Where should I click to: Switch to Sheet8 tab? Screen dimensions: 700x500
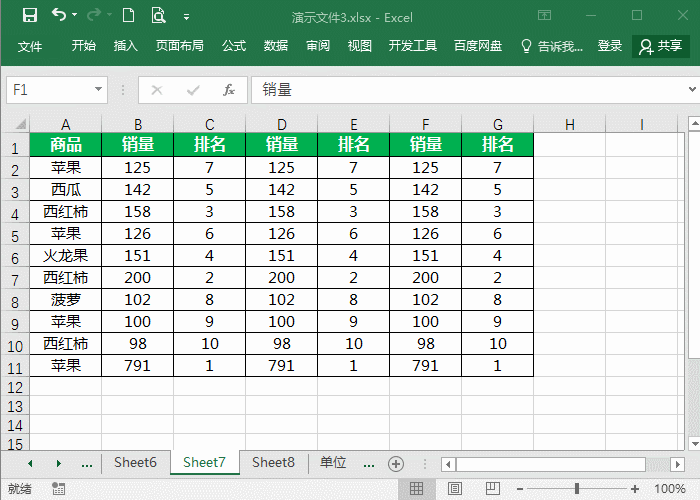coord(273,462)
